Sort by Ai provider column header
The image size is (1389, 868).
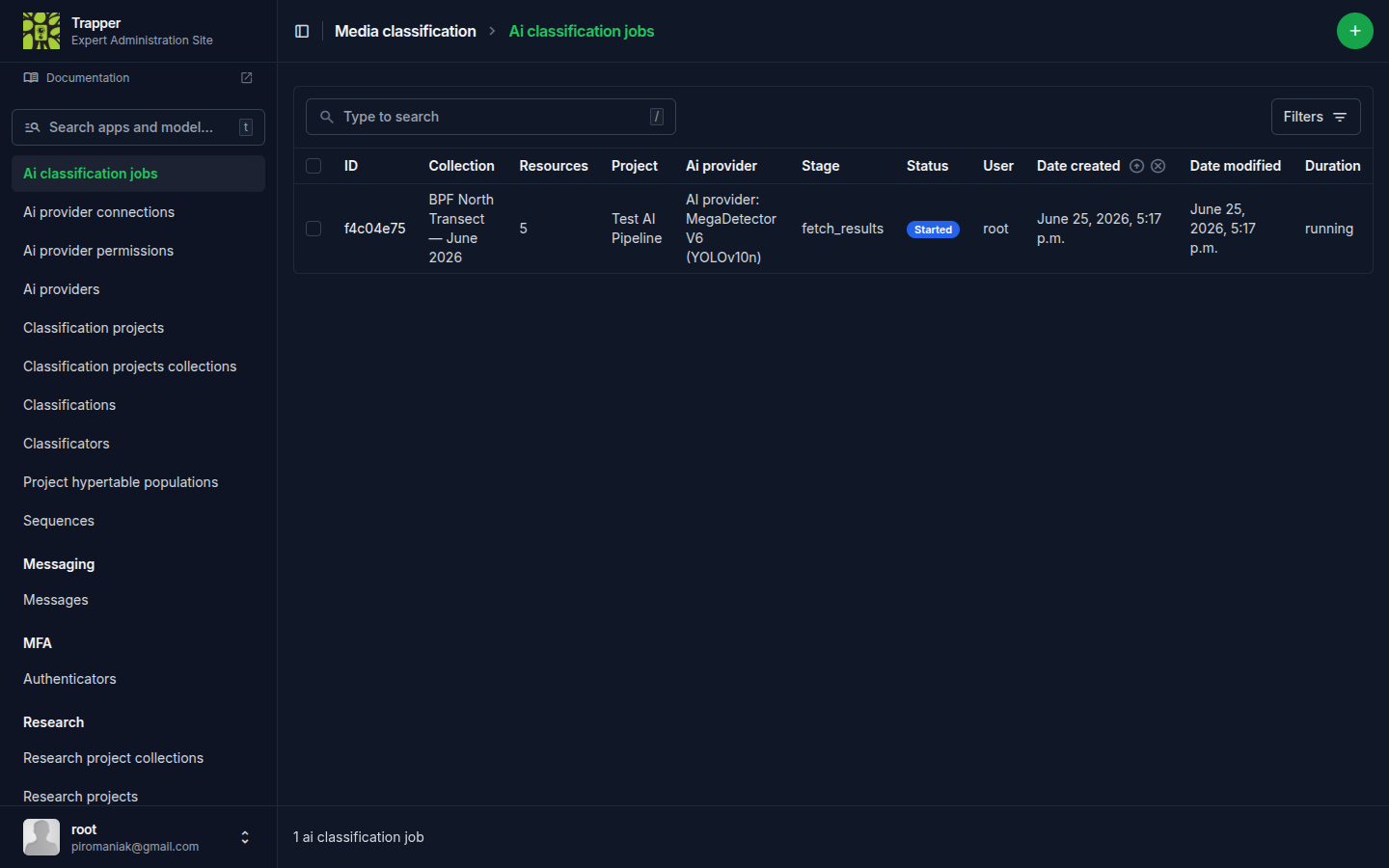(x=722, y=166)
